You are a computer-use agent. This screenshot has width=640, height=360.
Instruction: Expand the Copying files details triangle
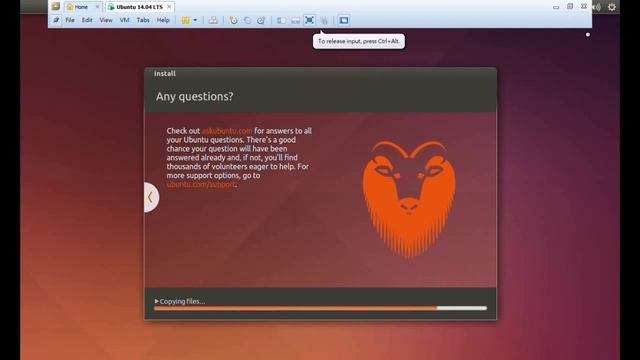tap(156, 301)
